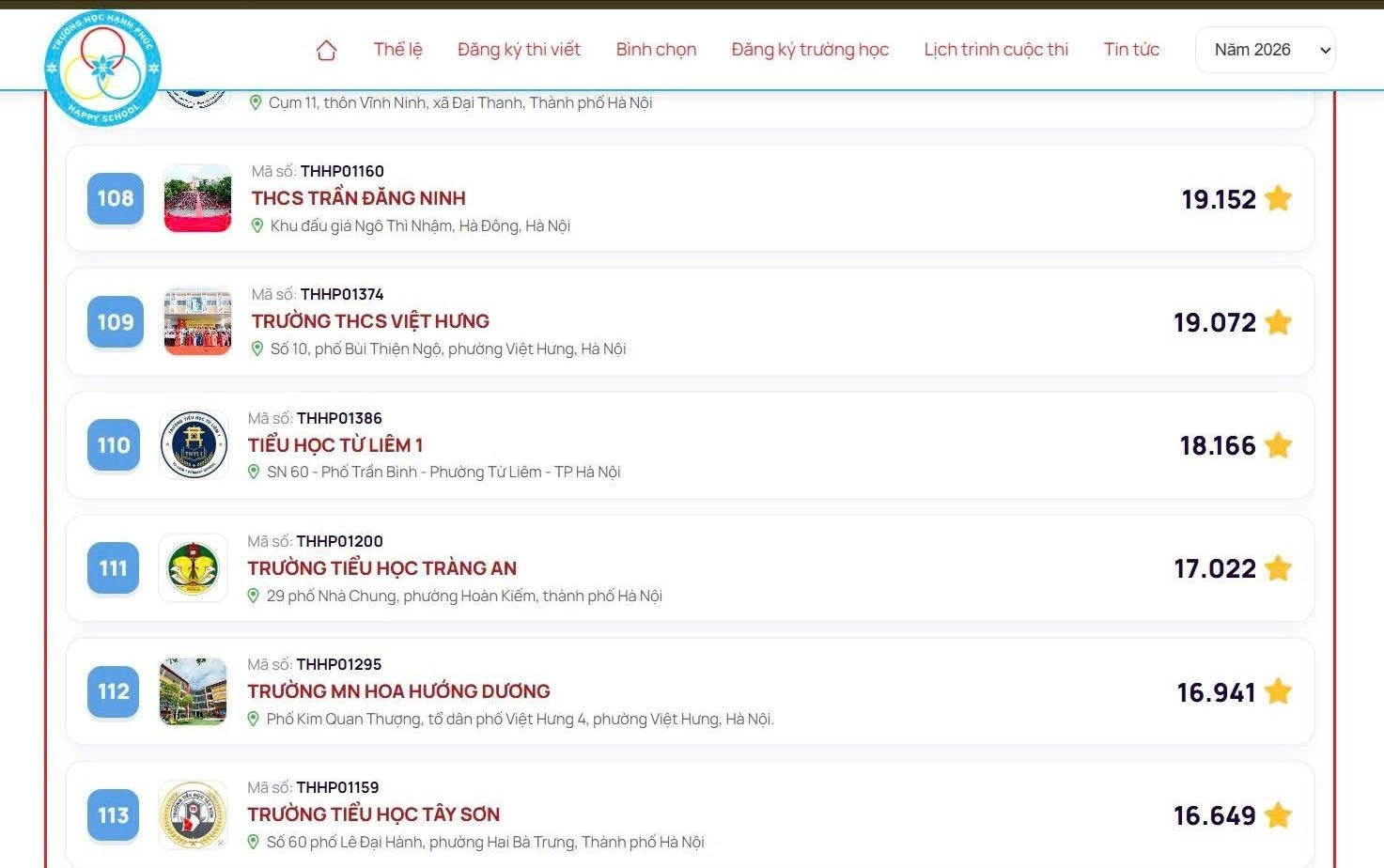Click the location pin of the Số 60 phố Lê Đại Hành address
The image size is (1384, 868).
(x=253, y=842)
